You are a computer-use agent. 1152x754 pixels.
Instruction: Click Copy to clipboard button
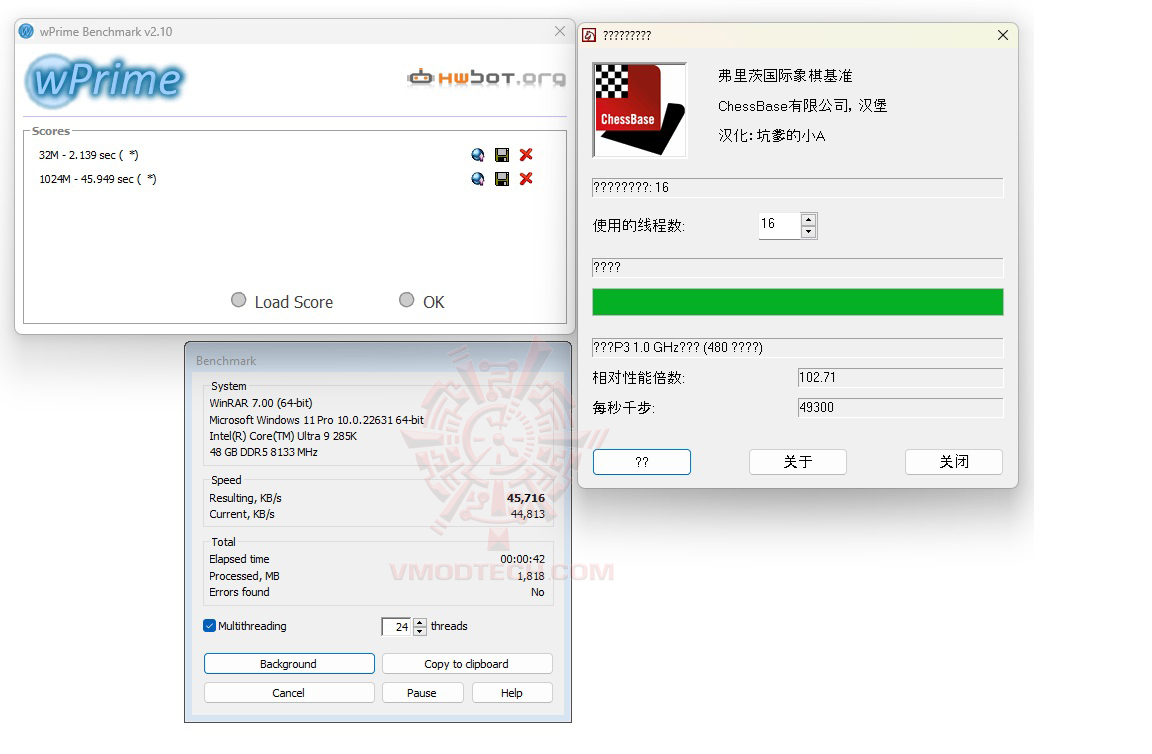tap(467, 664)
